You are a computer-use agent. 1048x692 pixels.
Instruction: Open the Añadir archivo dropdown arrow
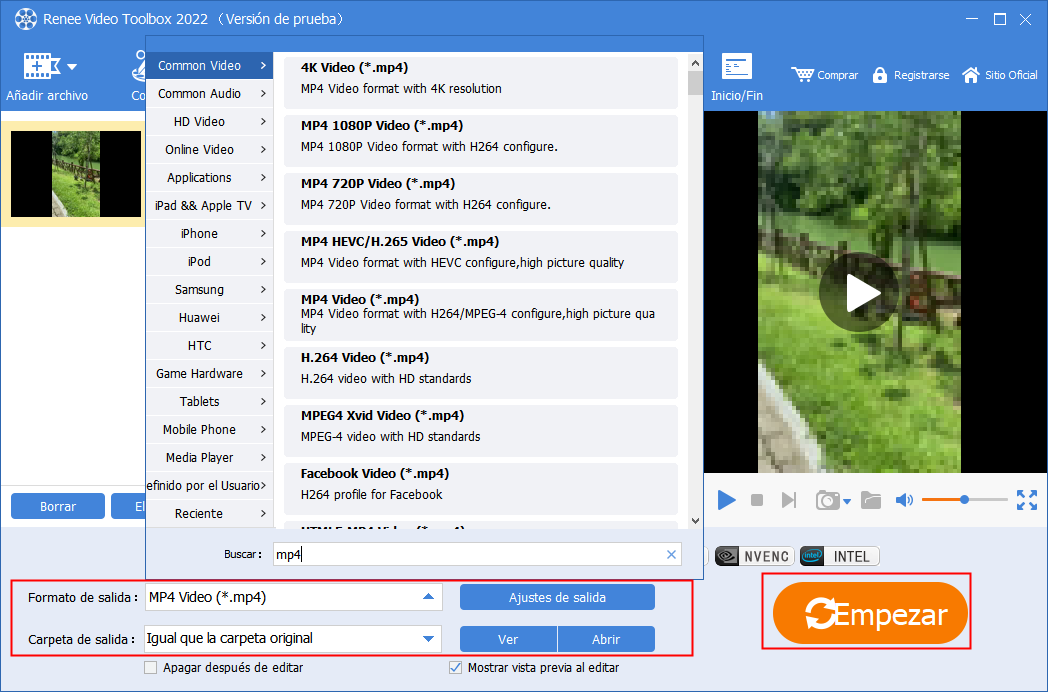coord(72,67)
